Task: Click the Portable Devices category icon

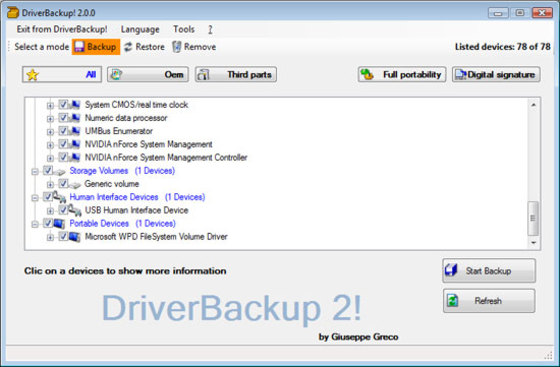Action: tap(59, 223)
